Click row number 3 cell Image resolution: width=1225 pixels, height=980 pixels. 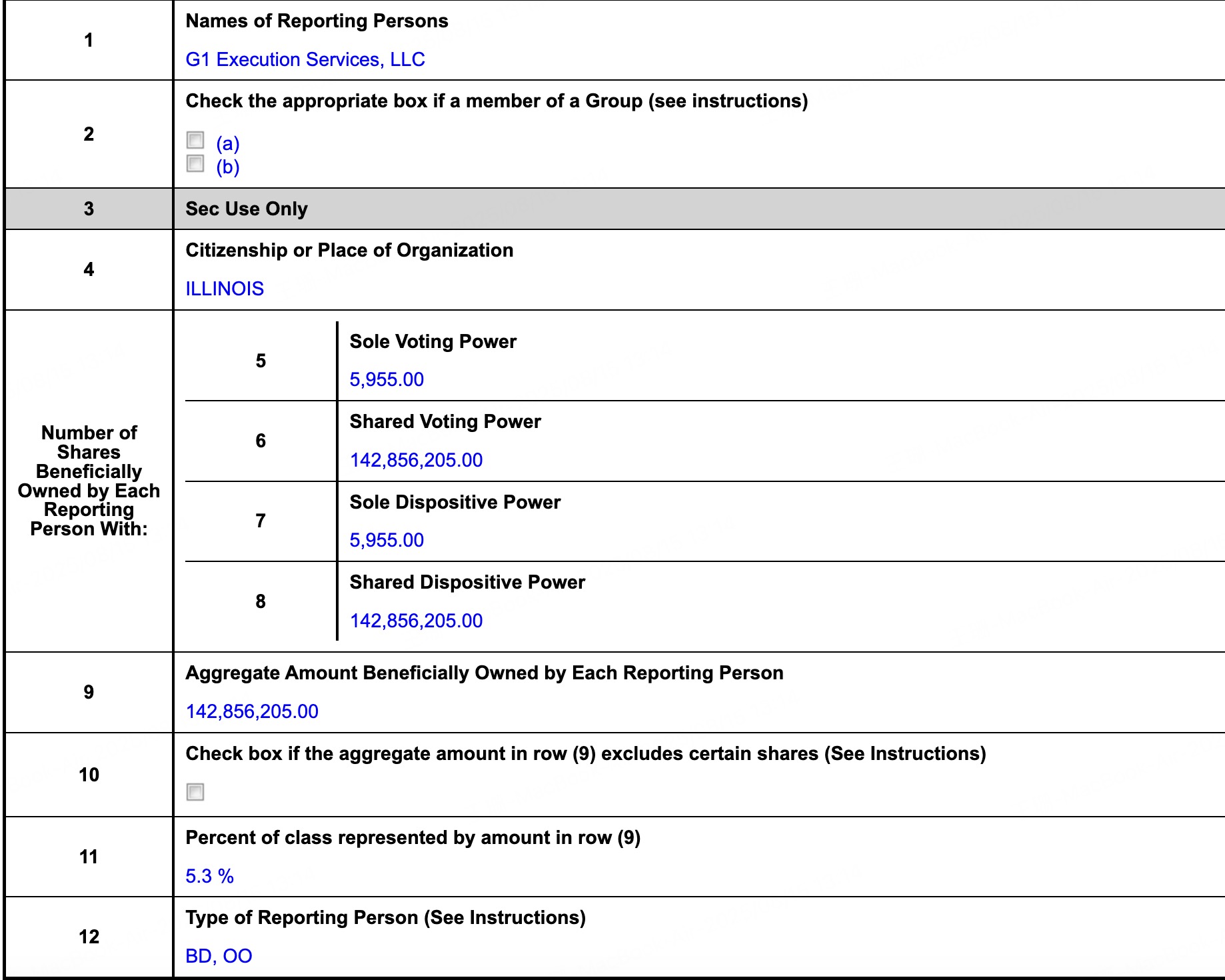(x=89, y=209)
